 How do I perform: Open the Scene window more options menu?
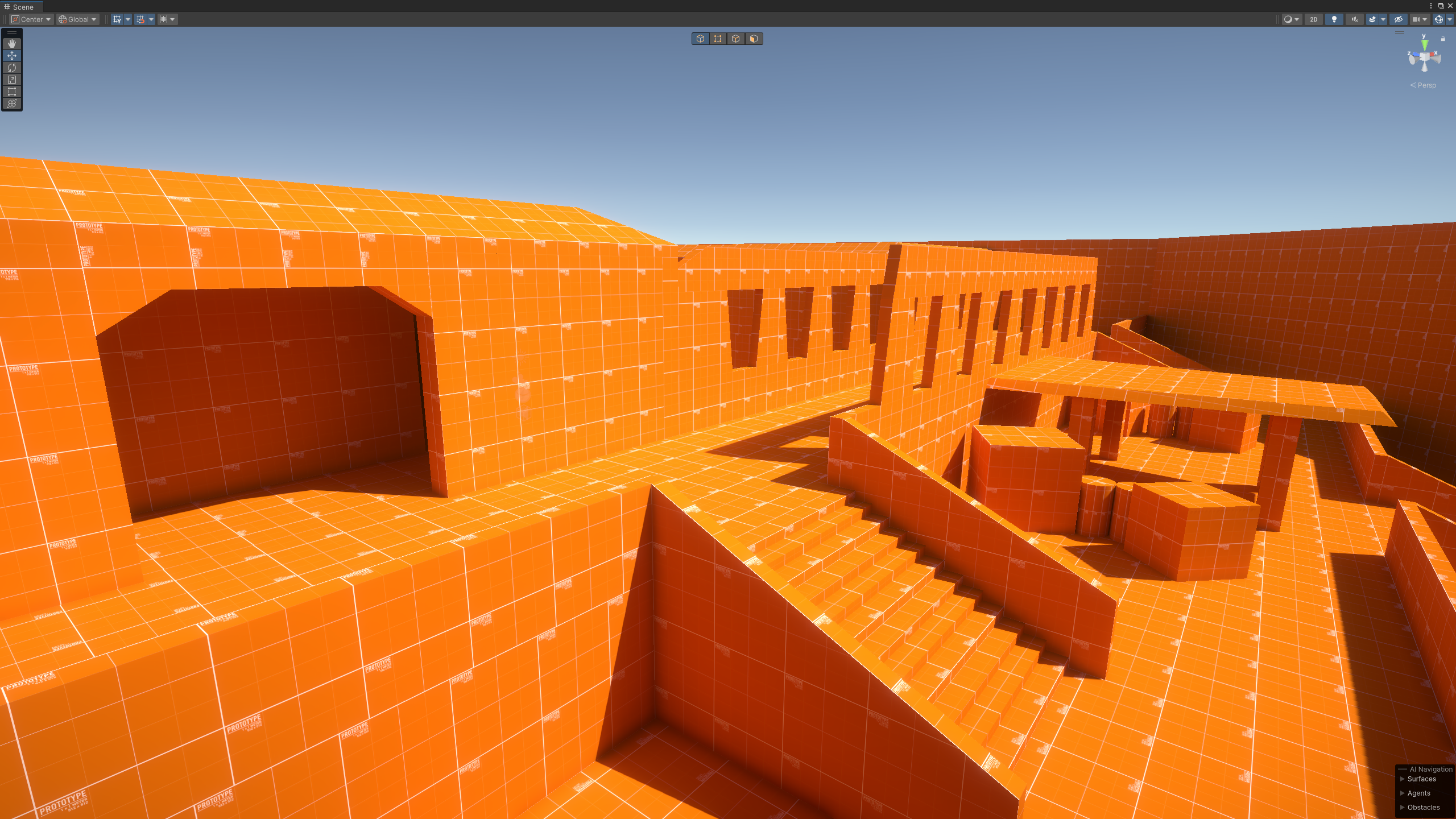(1431, 6)
